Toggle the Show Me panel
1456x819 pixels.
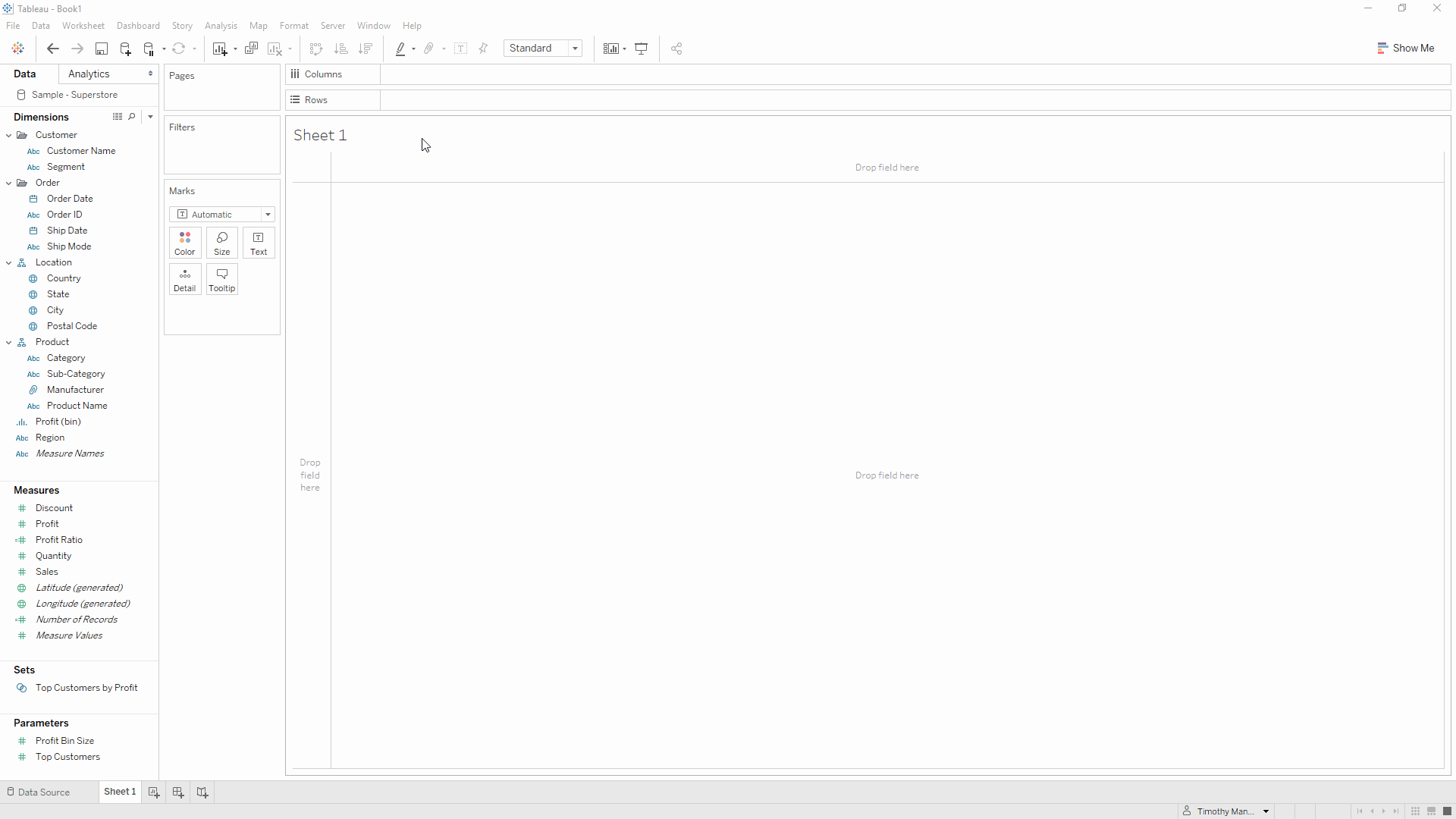tap(1405, 48)
